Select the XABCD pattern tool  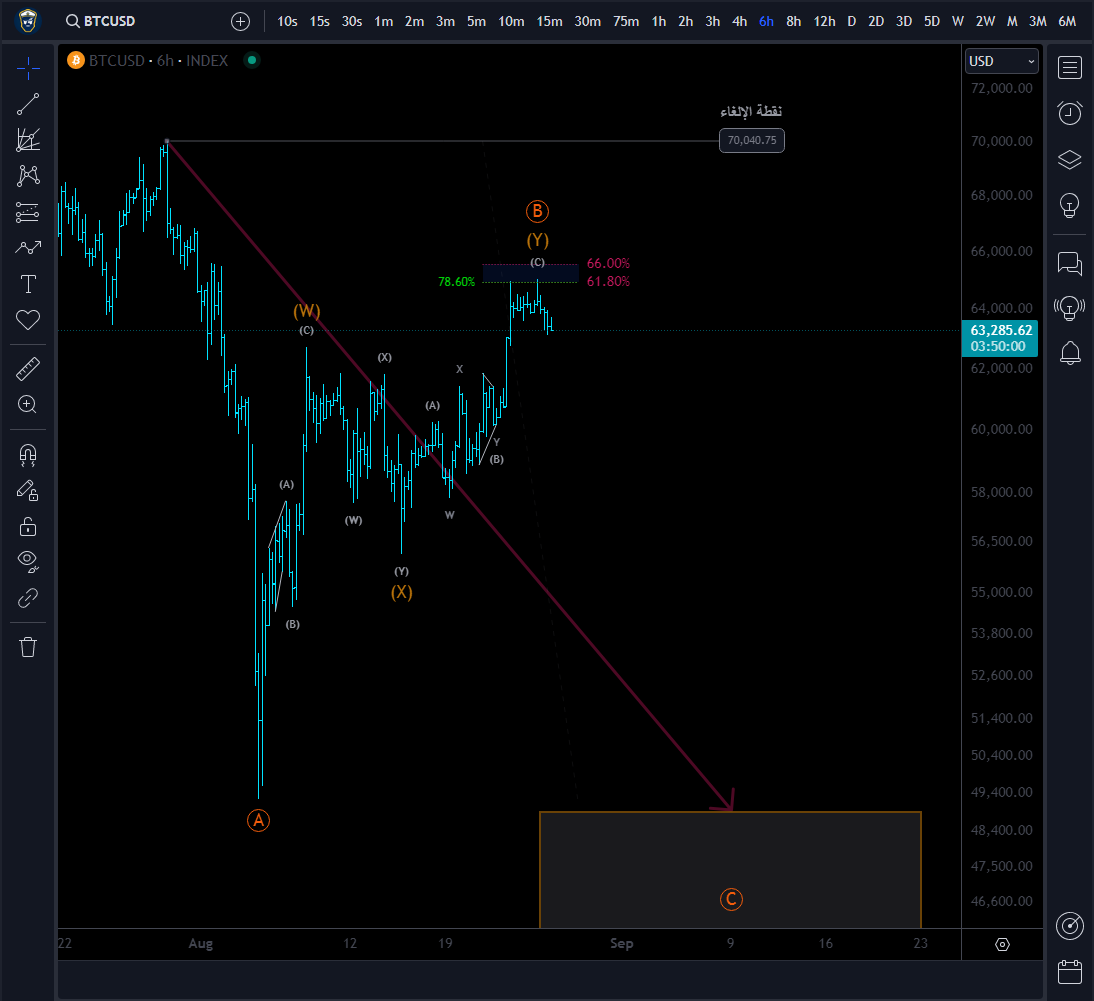tap(28, 176)
